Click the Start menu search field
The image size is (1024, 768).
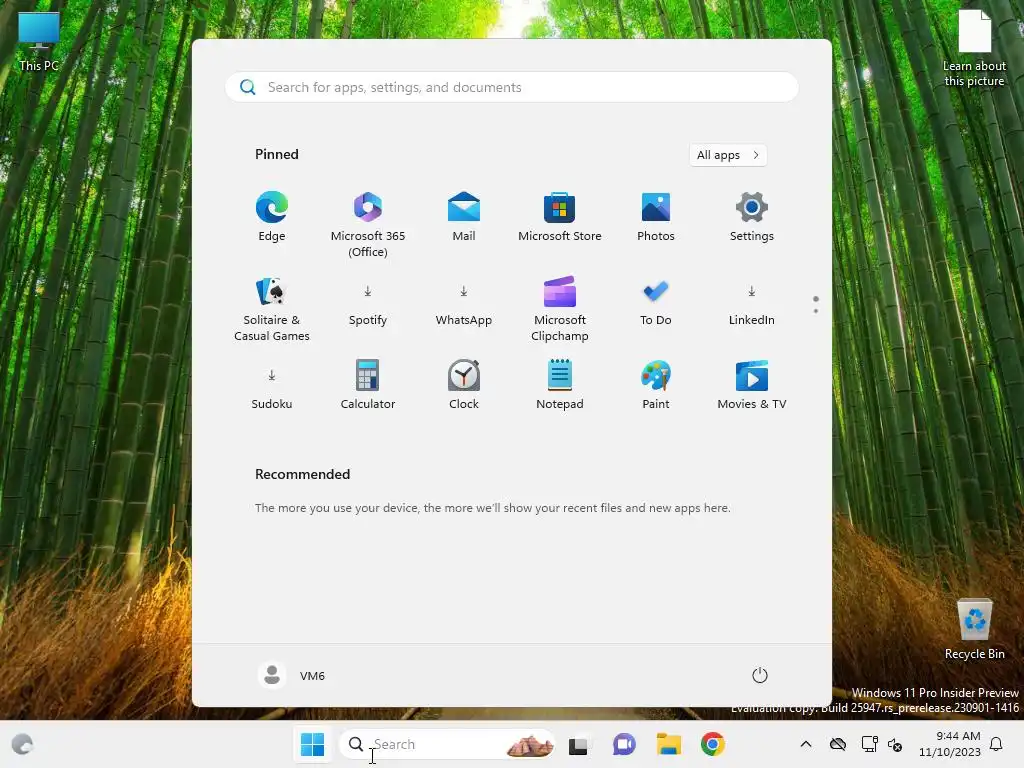tap(511, 87)
